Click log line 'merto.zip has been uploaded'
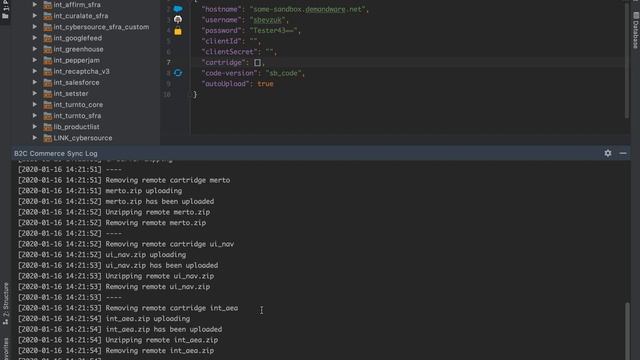Viewport: 640px width, 360px height. click(x=160, y=201)
